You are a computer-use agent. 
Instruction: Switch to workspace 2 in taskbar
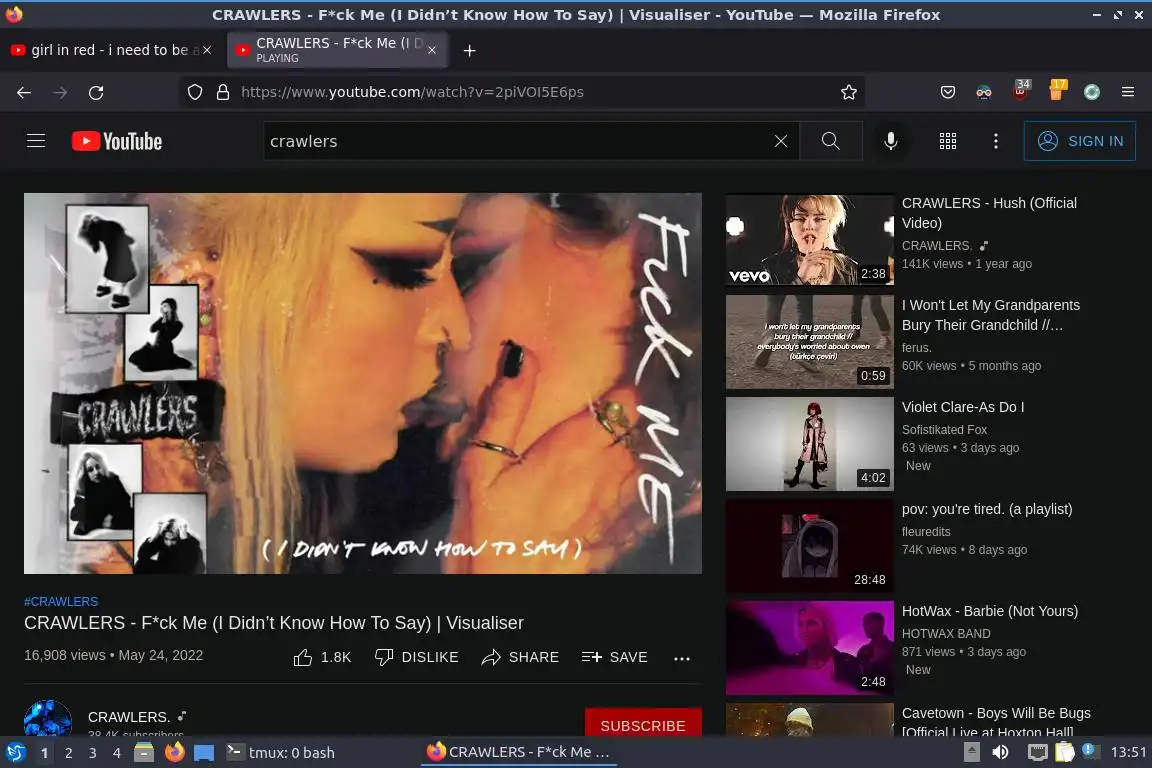coord(68,753)
